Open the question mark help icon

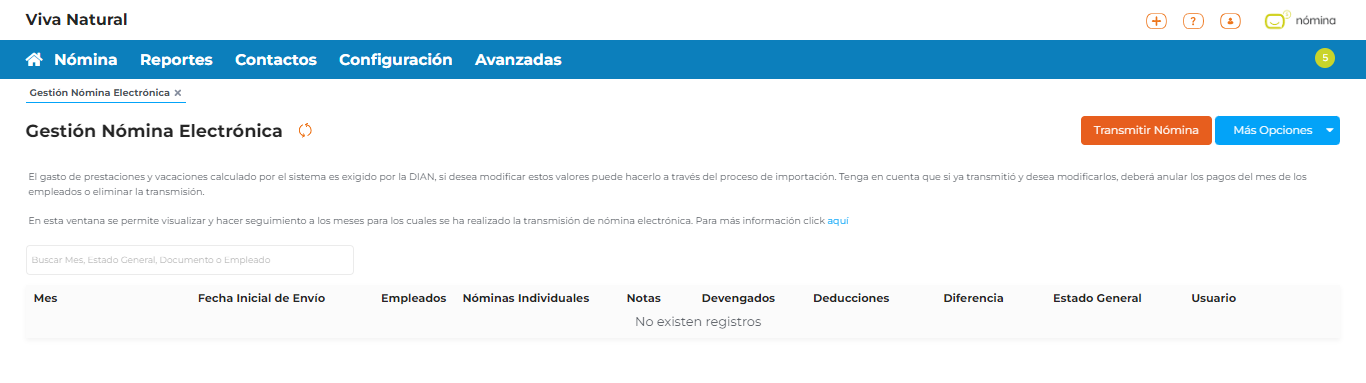tap(1193, 21)
